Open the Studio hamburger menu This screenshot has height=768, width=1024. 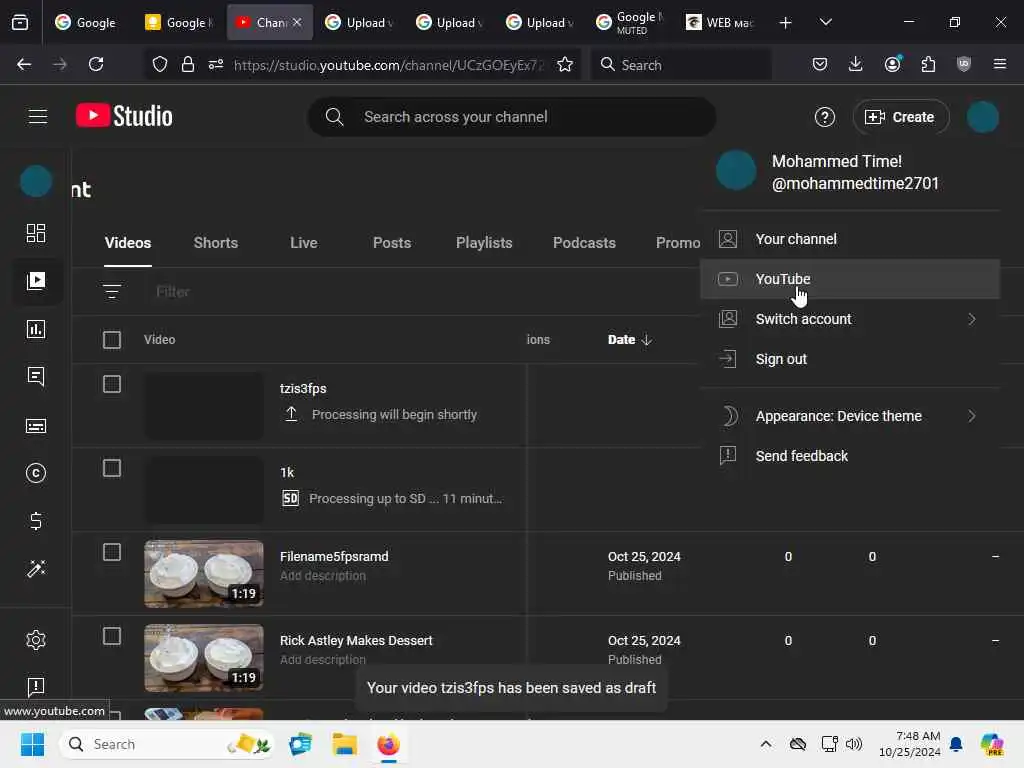point(38,117)
